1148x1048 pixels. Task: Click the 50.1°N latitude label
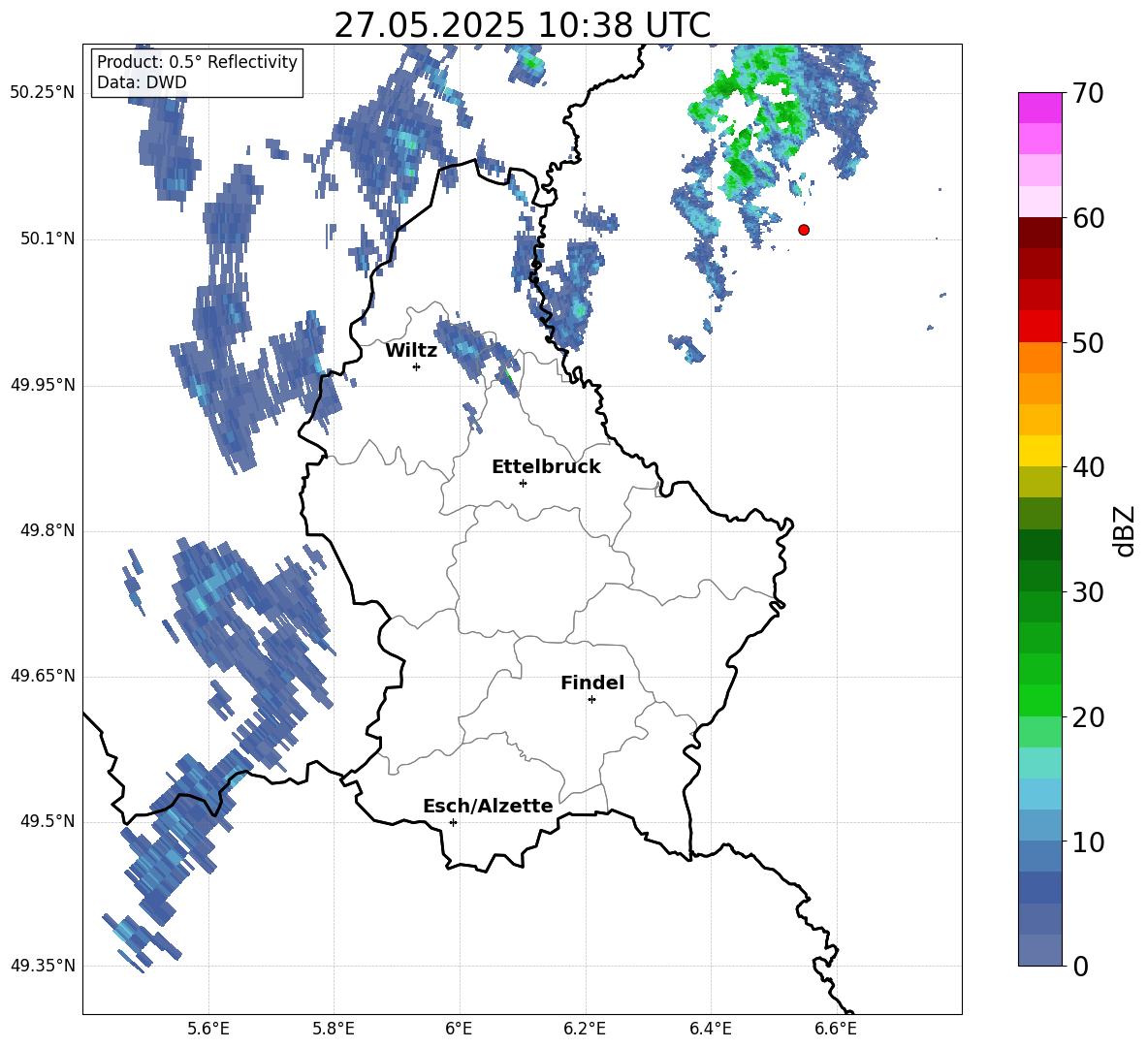tap(48, 239)
